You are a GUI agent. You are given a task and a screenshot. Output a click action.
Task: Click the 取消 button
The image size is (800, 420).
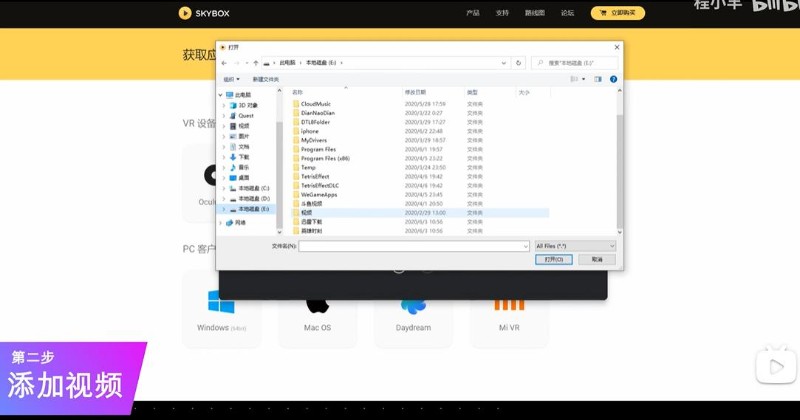pyautogui.click(x=597, y=260)
